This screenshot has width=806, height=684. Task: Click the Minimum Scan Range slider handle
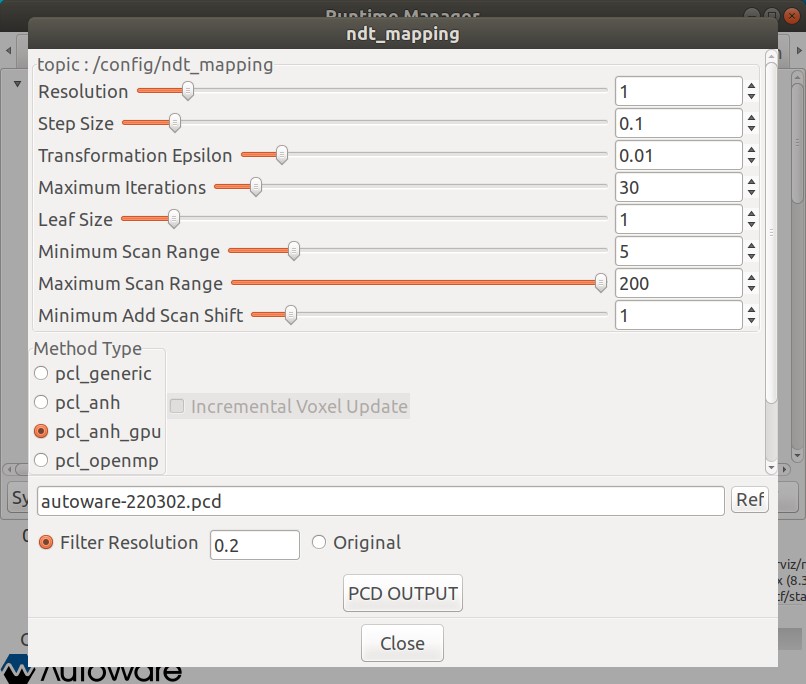coord(294,250)
